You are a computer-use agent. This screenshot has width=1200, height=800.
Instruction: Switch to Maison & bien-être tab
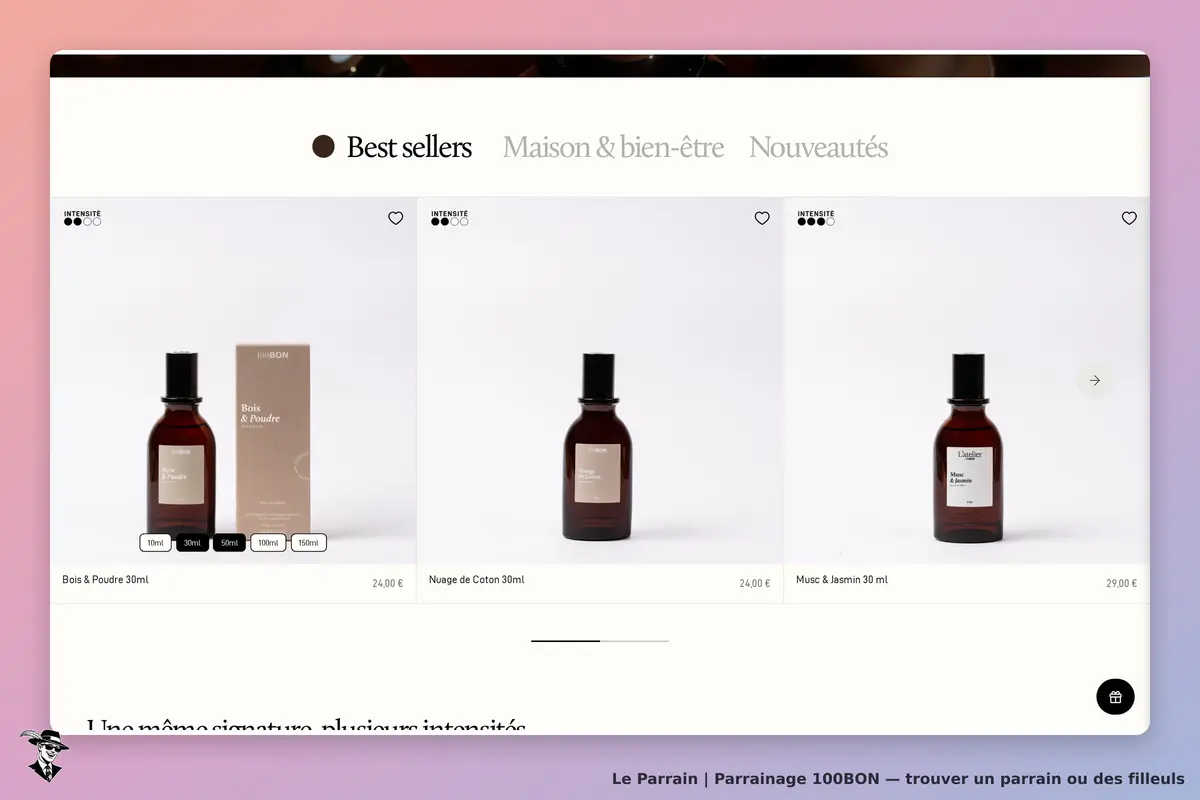click(x=613, y=147)
